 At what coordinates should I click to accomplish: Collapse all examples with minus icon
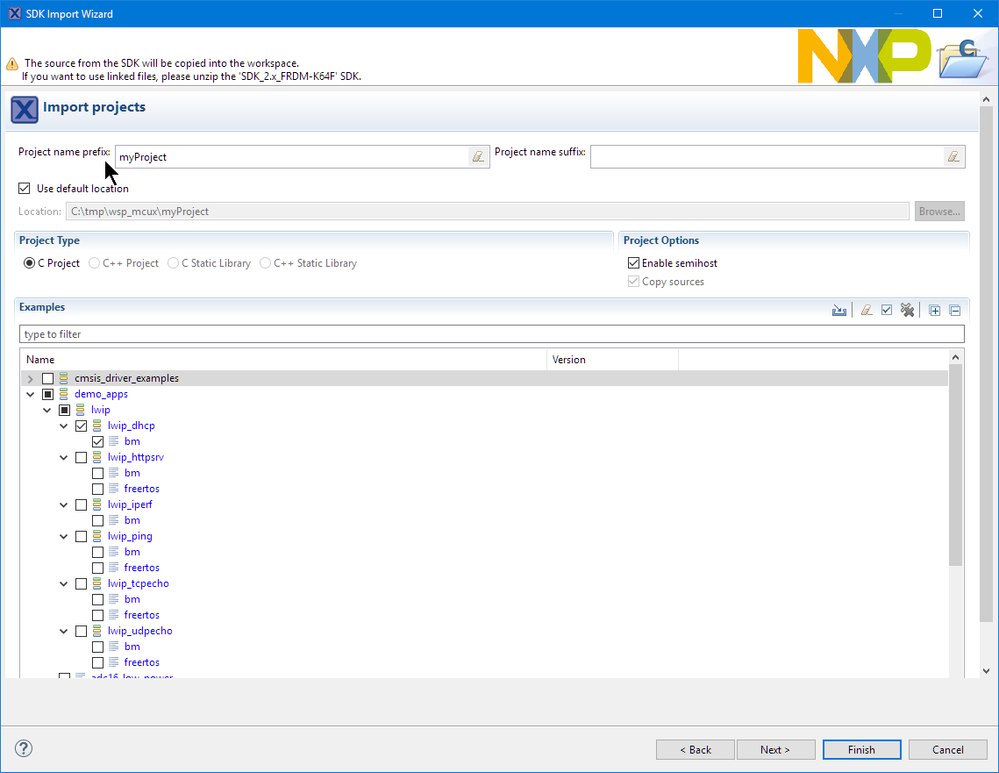pyautogui.click(x=954, y=311)
